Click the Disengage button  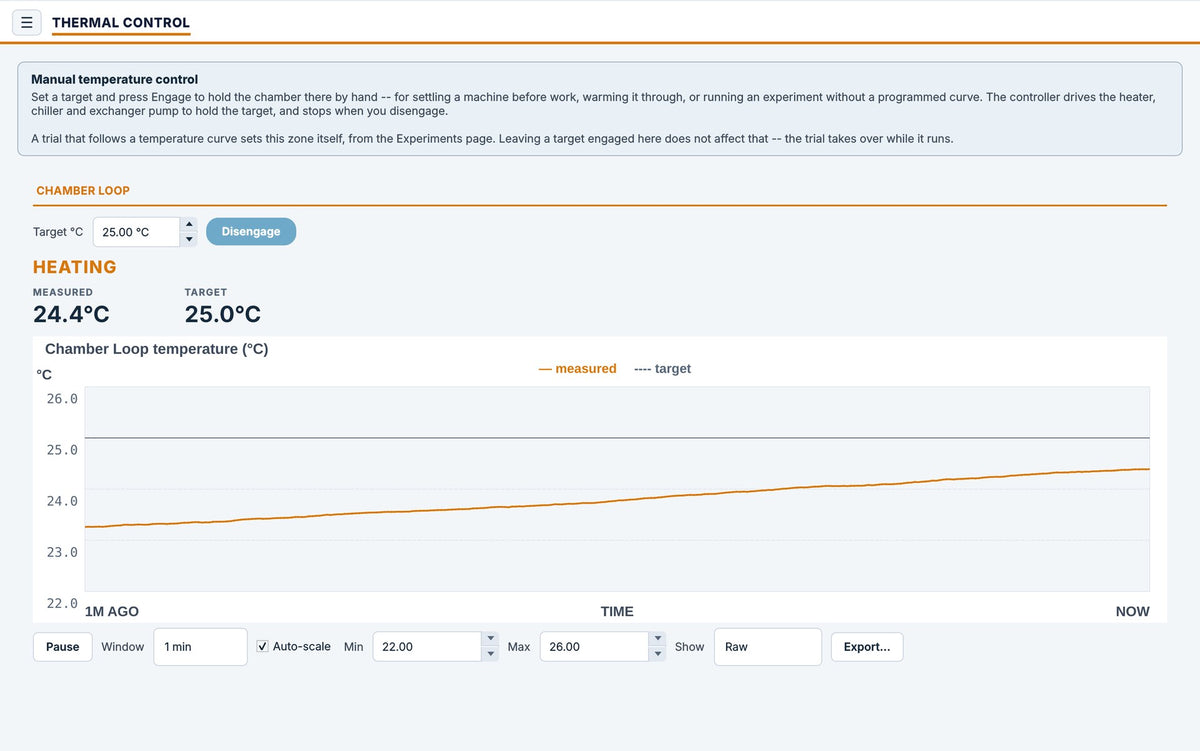(x=251, y=232)
